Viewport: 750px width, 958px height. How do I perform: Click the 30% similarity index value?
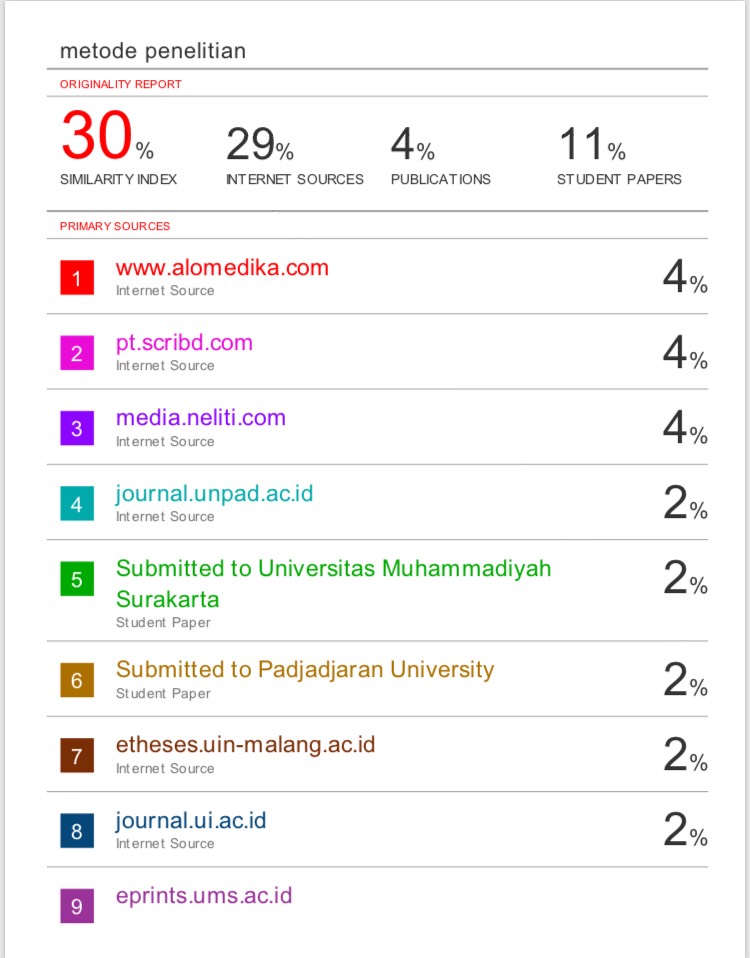tap(107, 135)
